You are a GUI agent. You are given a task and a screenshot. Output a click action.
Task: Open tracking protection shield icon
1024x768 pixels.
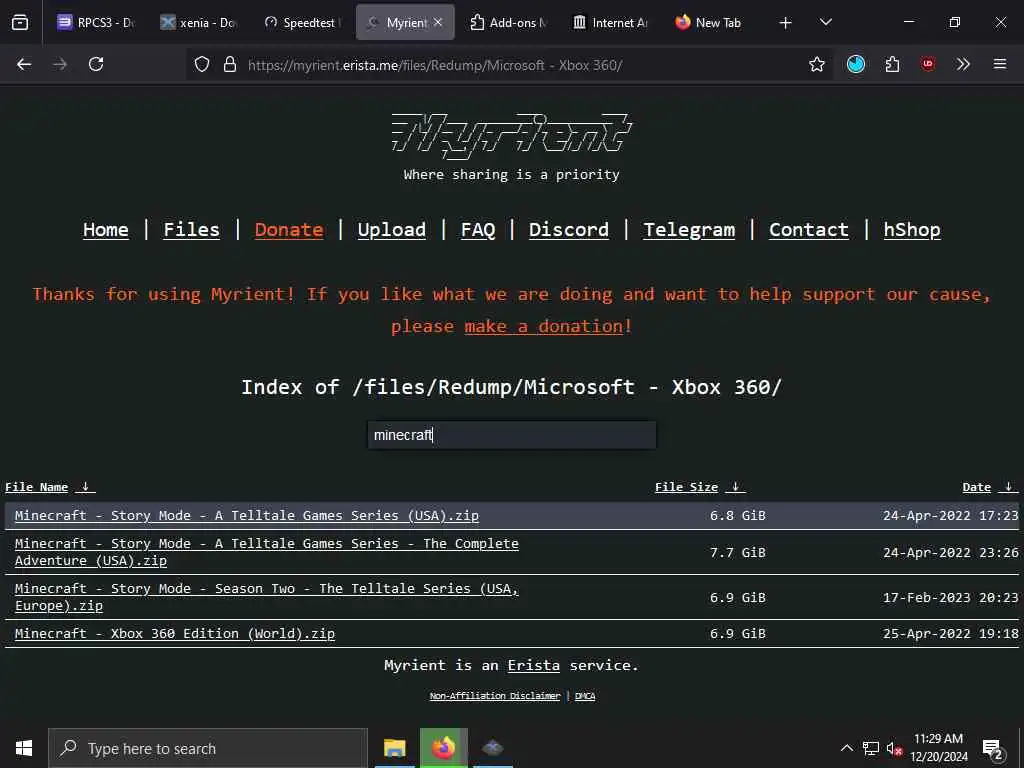click(202, 64)
